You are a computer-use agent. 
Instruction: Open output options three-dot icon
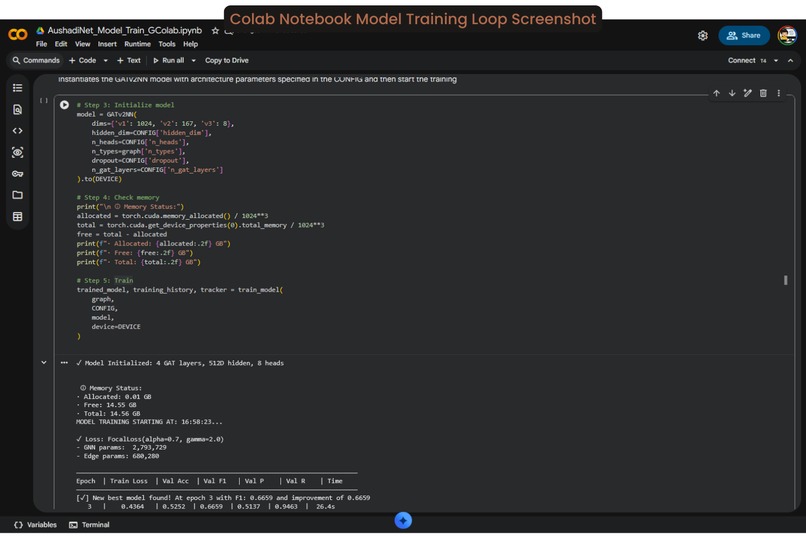(x=64, y=362)
